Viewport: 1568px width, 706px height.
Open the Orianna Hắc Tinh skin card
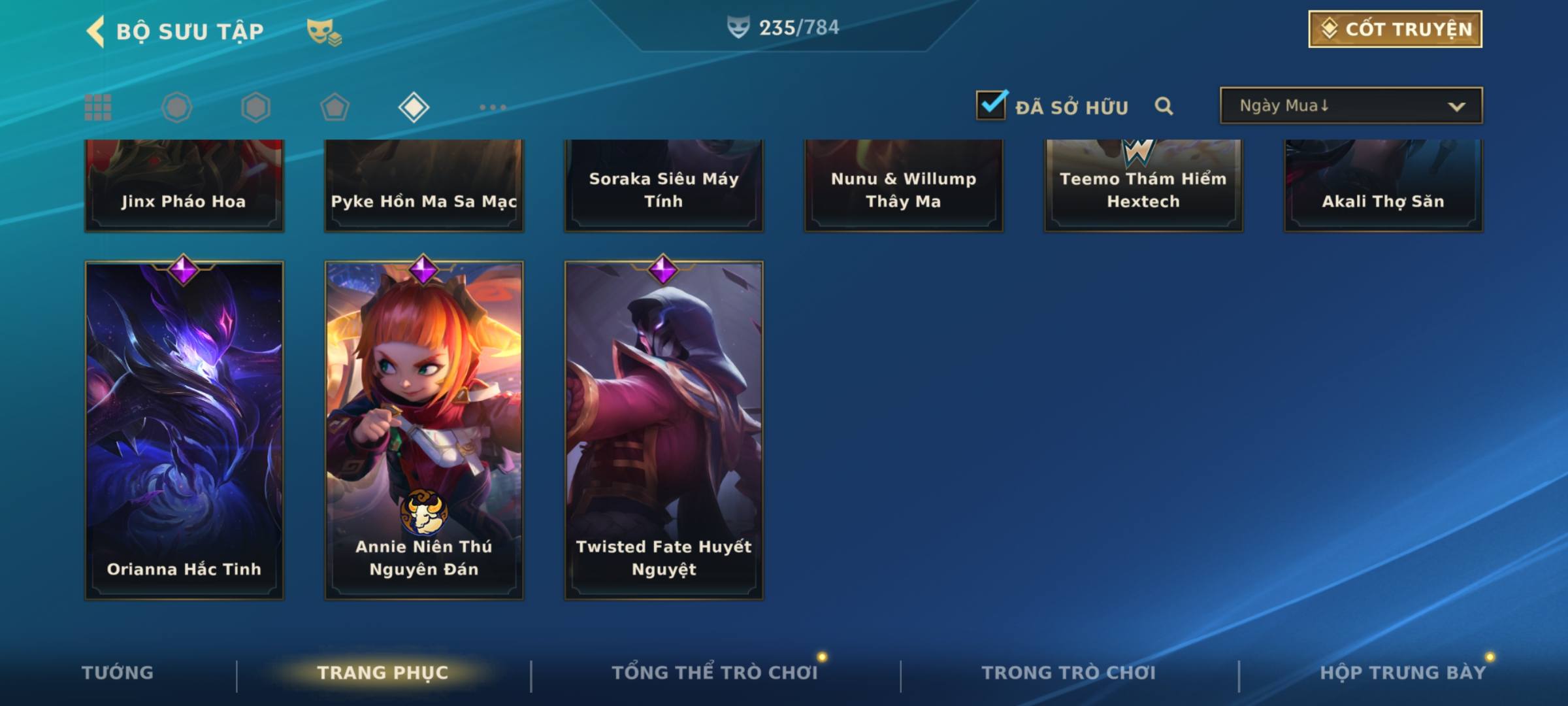[184, 430]
